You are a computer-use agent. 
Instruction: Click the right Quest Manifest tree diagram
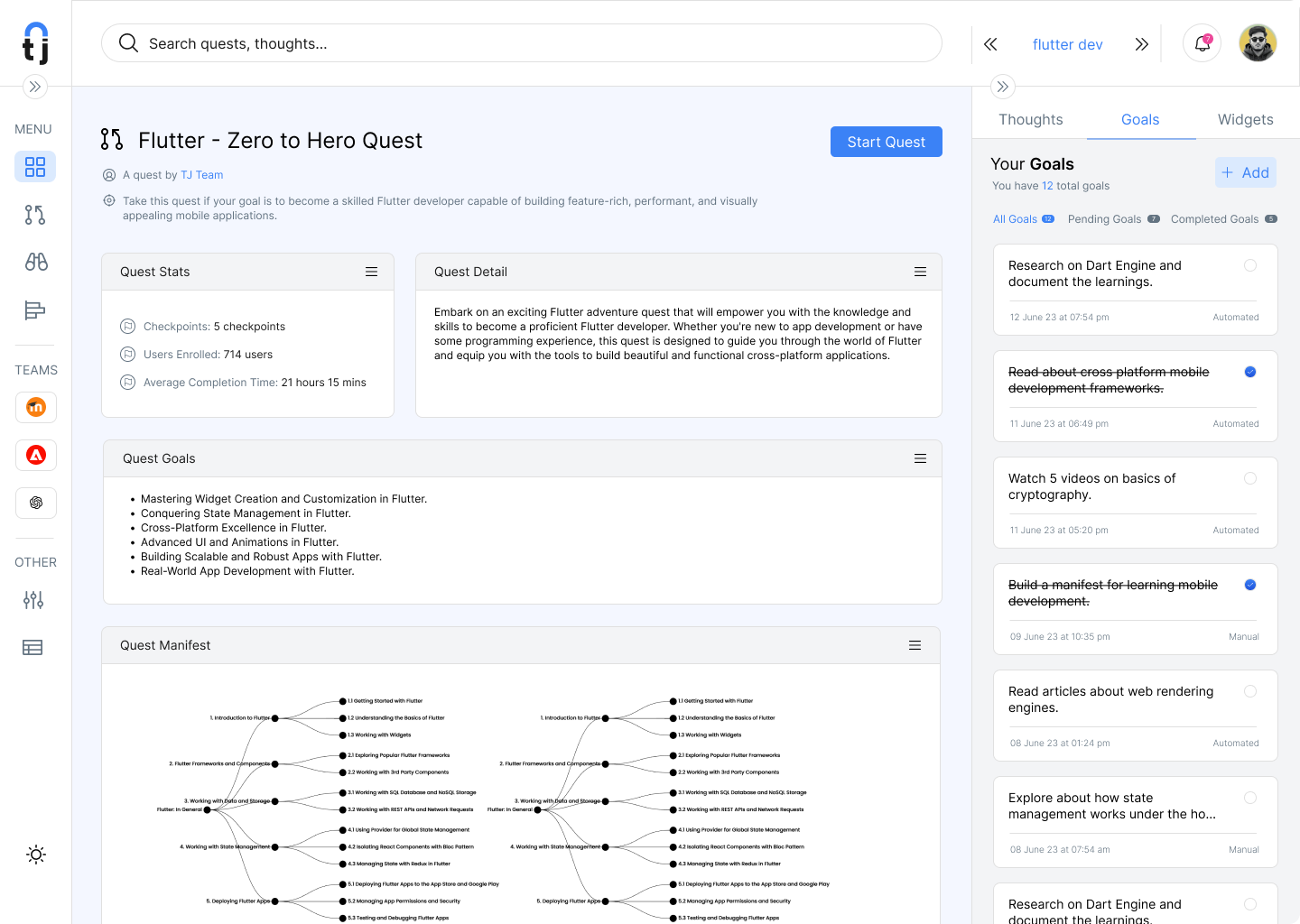point(658,809)
